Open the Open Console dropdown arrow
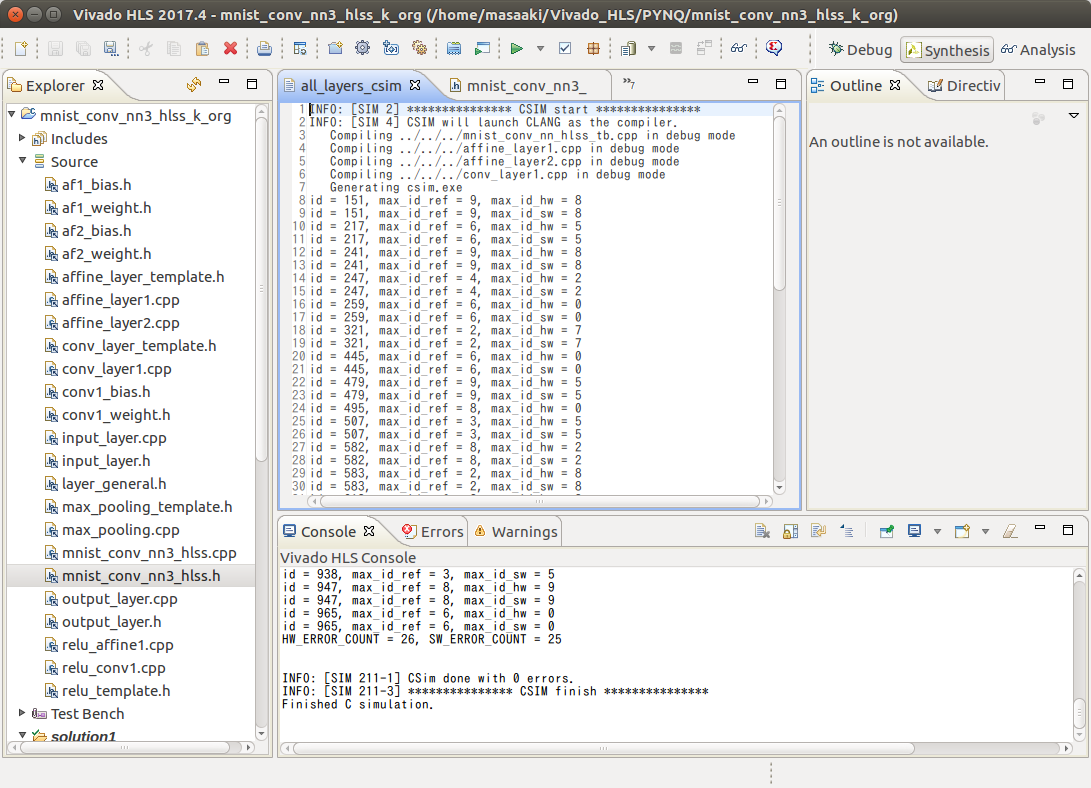This screenshot has width=1091, height=788. 985,531
